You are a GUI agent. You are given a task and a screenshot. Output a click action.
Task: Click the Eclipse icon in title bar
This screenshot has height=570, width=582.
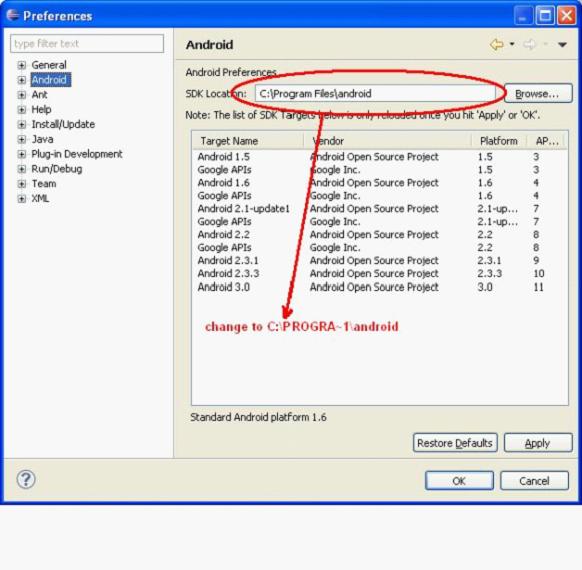tap(13, 16)
